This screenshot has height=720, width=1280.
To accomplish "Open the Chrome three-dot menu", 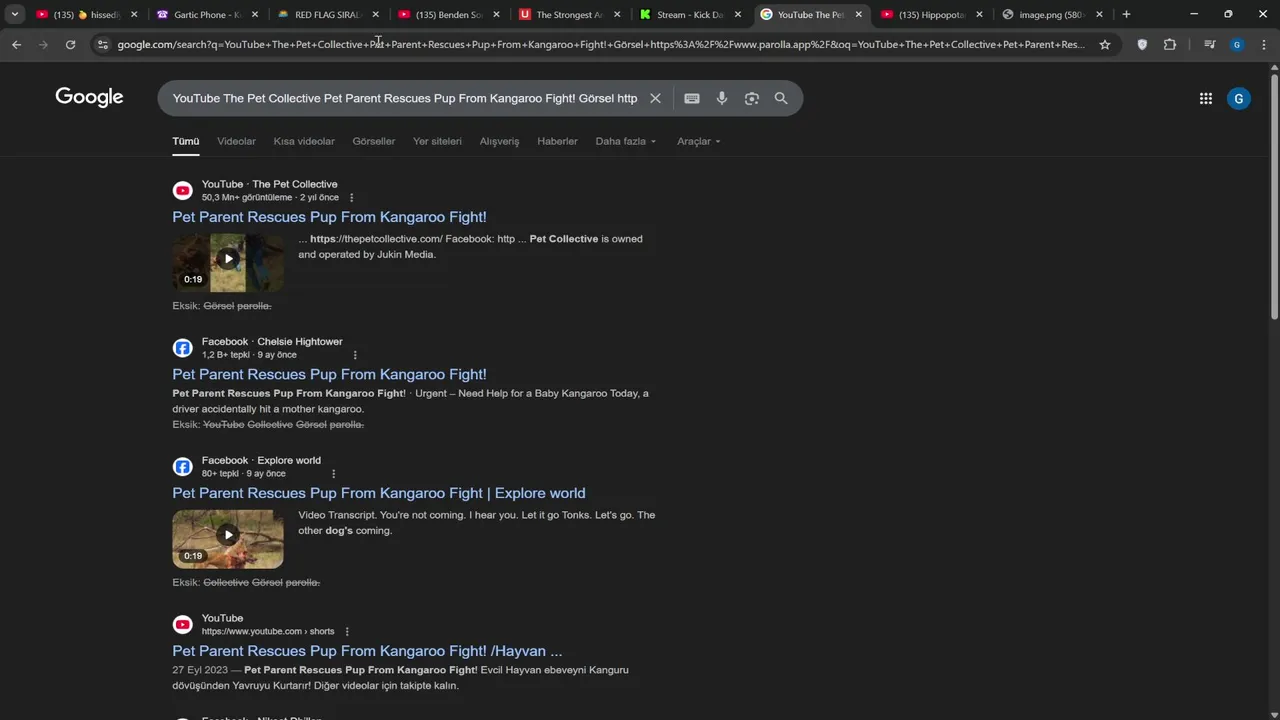I will click(1263, 44).
